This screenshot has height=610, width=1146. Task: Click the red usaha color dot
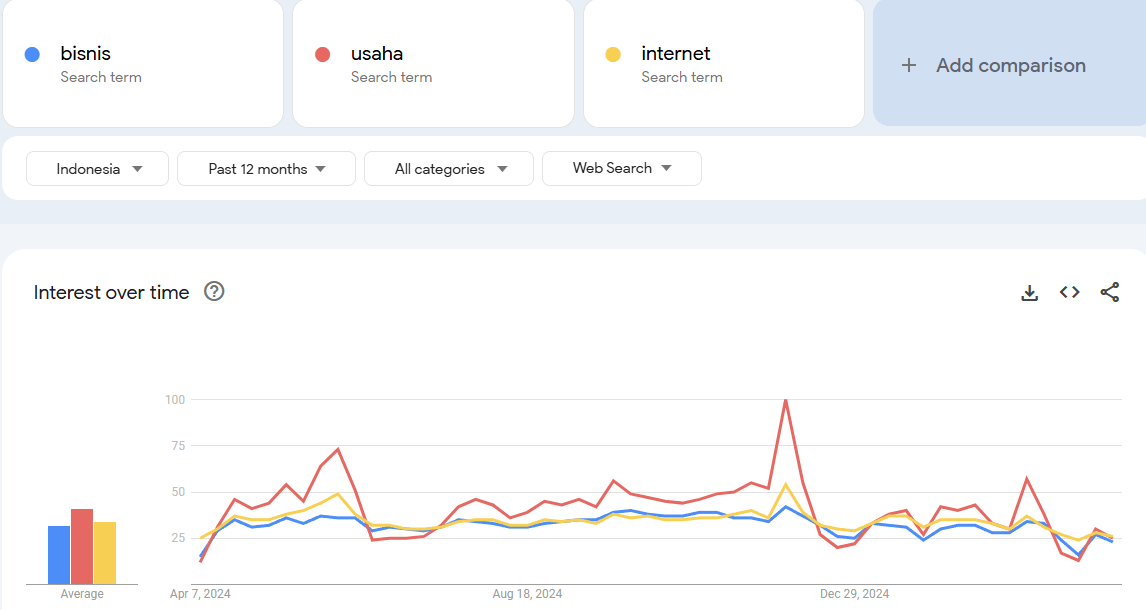pos(322,54)
